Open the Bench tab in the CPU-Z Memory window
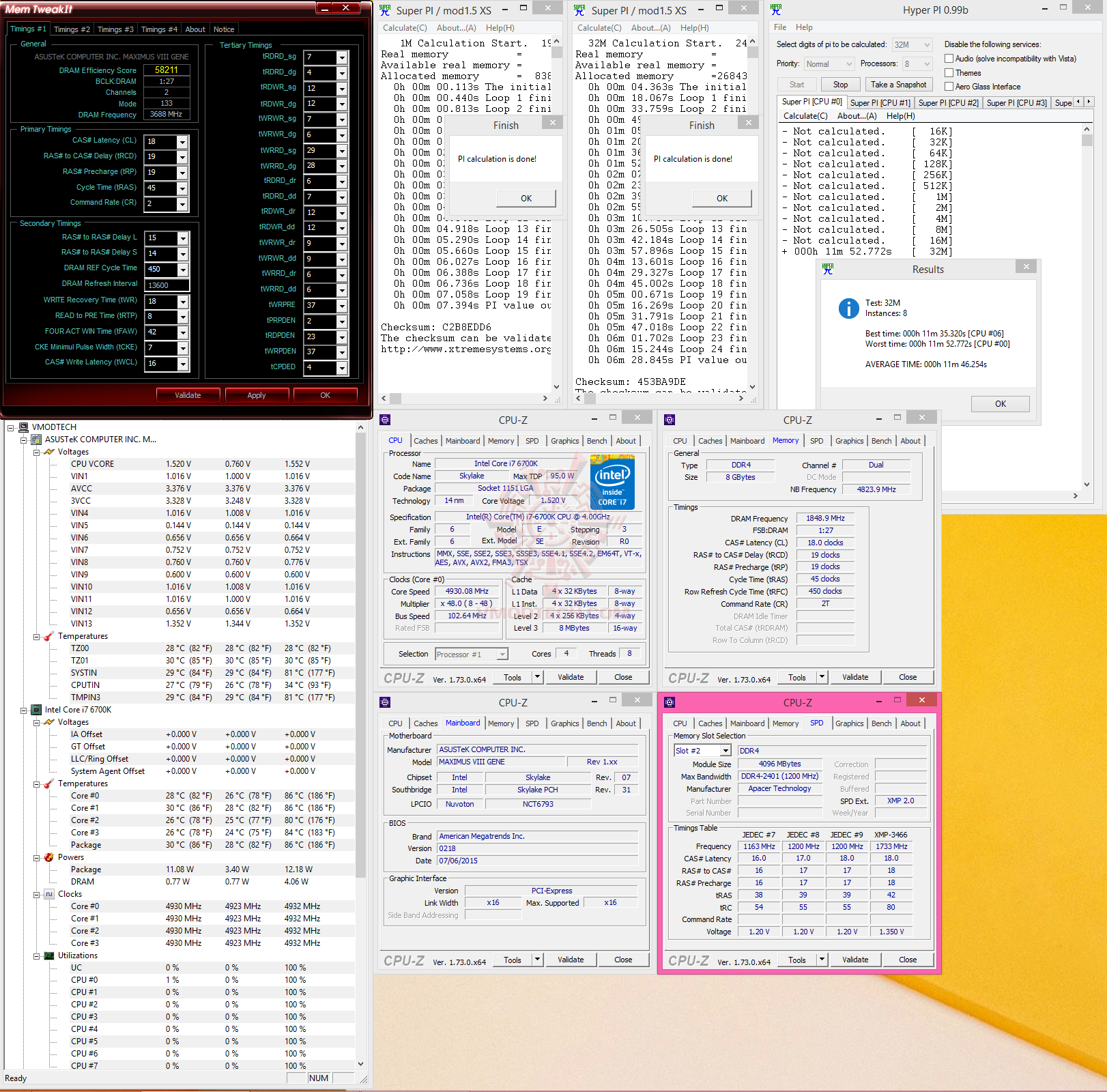 [x=881, y=441]
